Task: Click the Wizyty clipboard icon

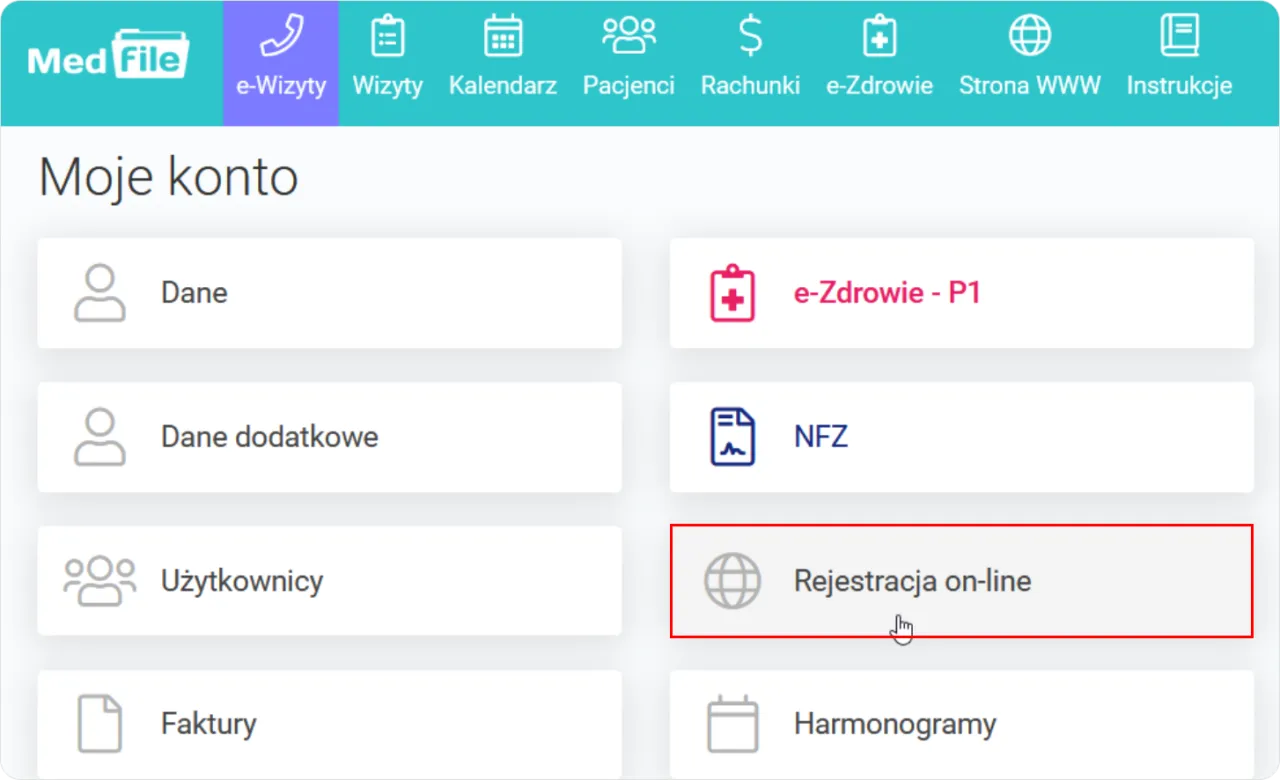Action: pos(388,37)
